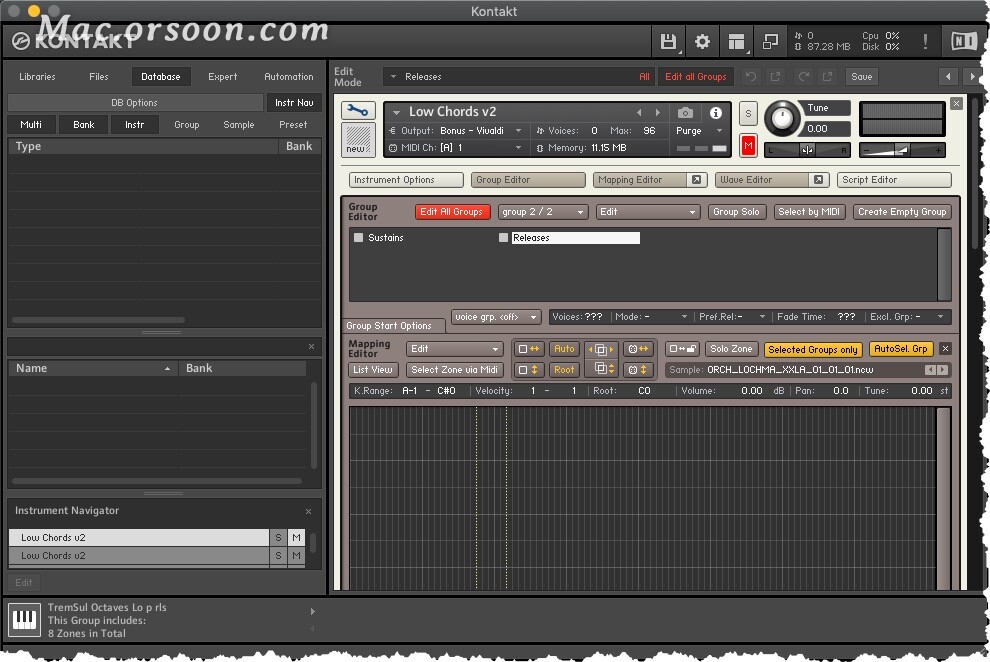Screen dimensions: 990x662
Task: Adjust the Tune knob
Action: [x=782, y=117]
